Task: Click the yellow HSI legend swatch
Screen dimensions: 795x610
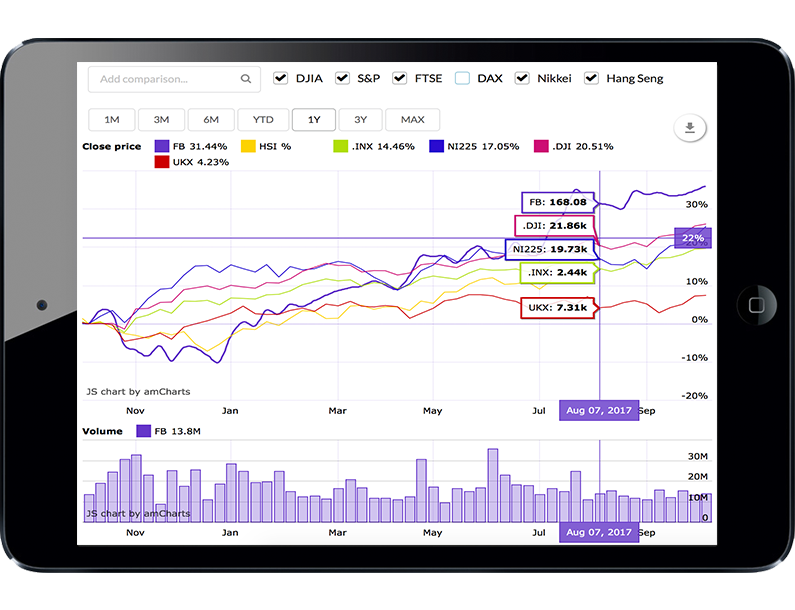Action: click(250, 146)
